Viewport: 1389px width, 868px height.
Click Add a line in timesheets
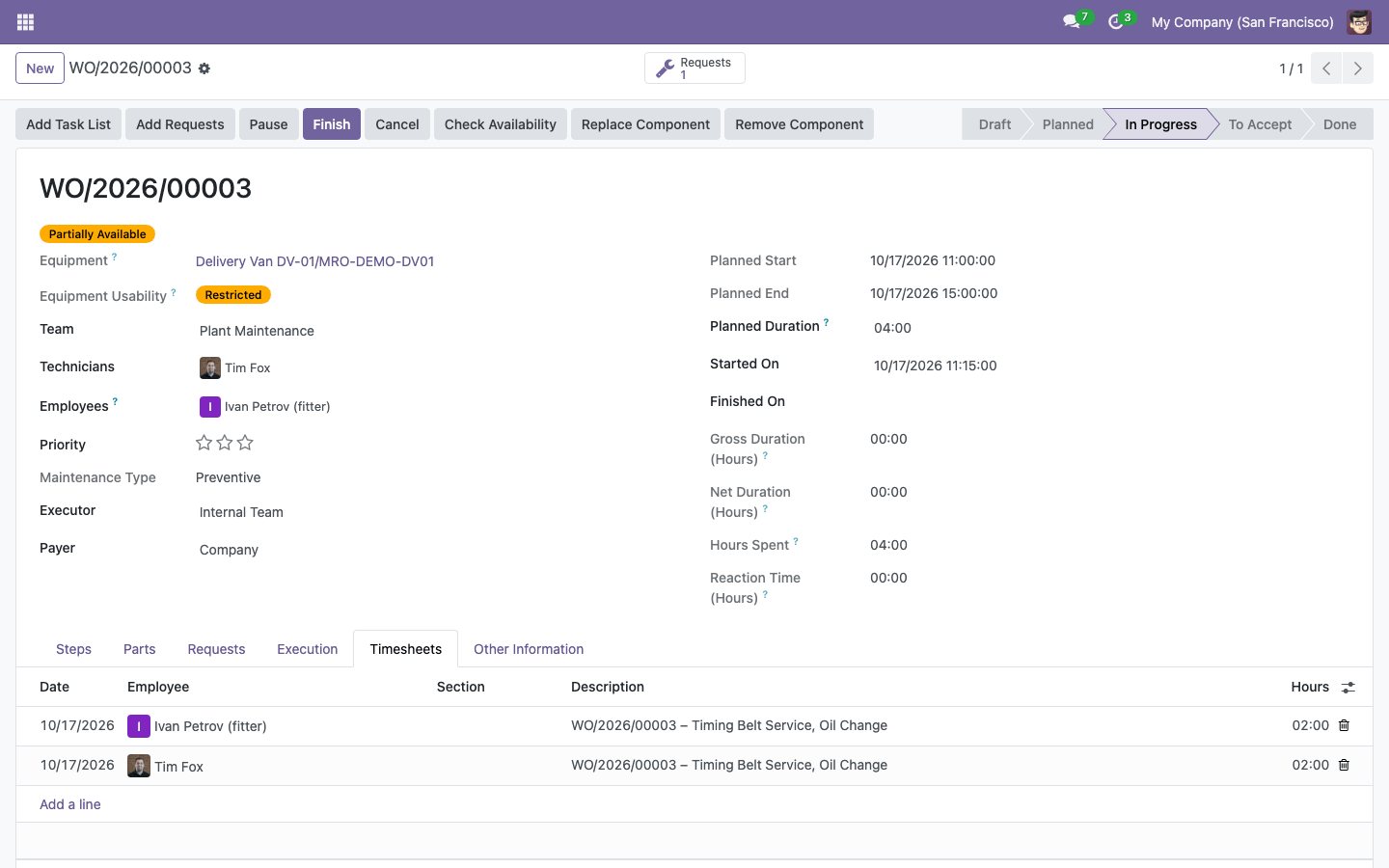pos(70,804)
